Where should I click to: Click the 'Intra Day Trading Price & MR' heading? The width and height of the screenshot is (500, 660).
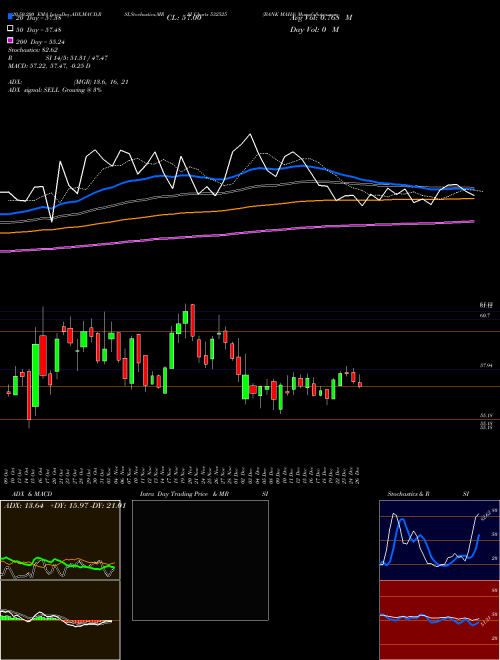[184, 494]
